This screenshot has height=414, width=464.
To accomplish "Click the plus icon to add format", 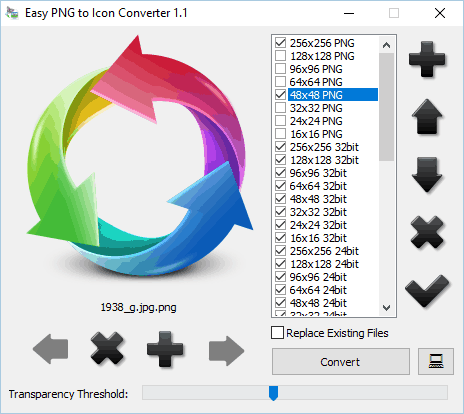I will 427,59.
